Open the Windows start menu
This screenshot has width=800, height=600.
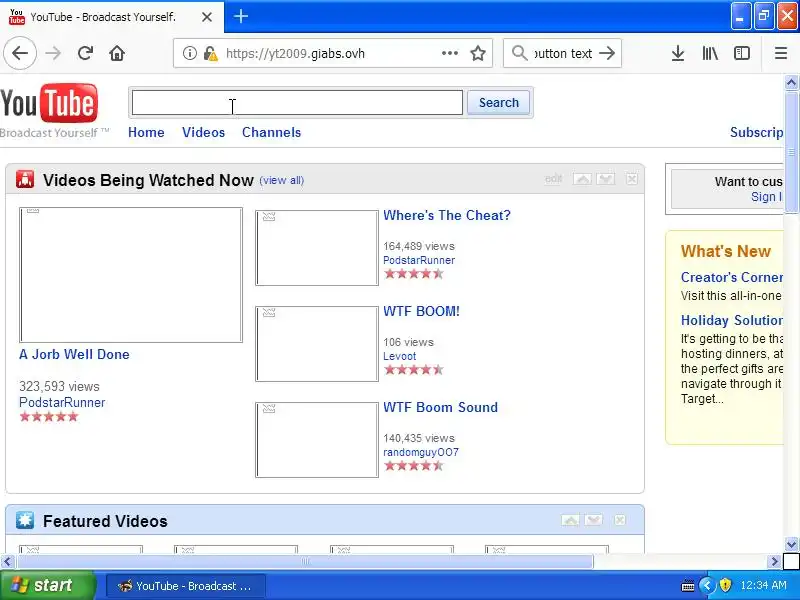pyautogui.click(x=47, y=585)
